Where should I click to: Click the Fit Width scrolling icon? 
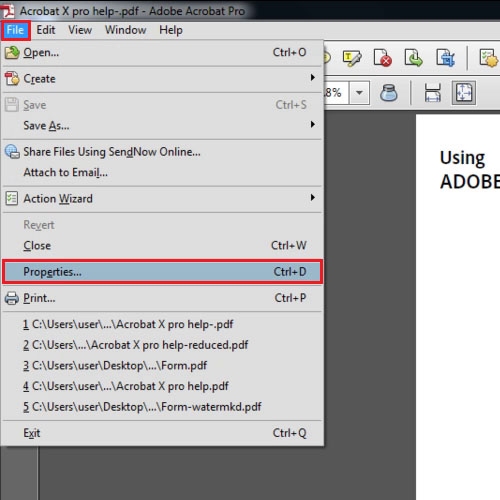point(432,93)
